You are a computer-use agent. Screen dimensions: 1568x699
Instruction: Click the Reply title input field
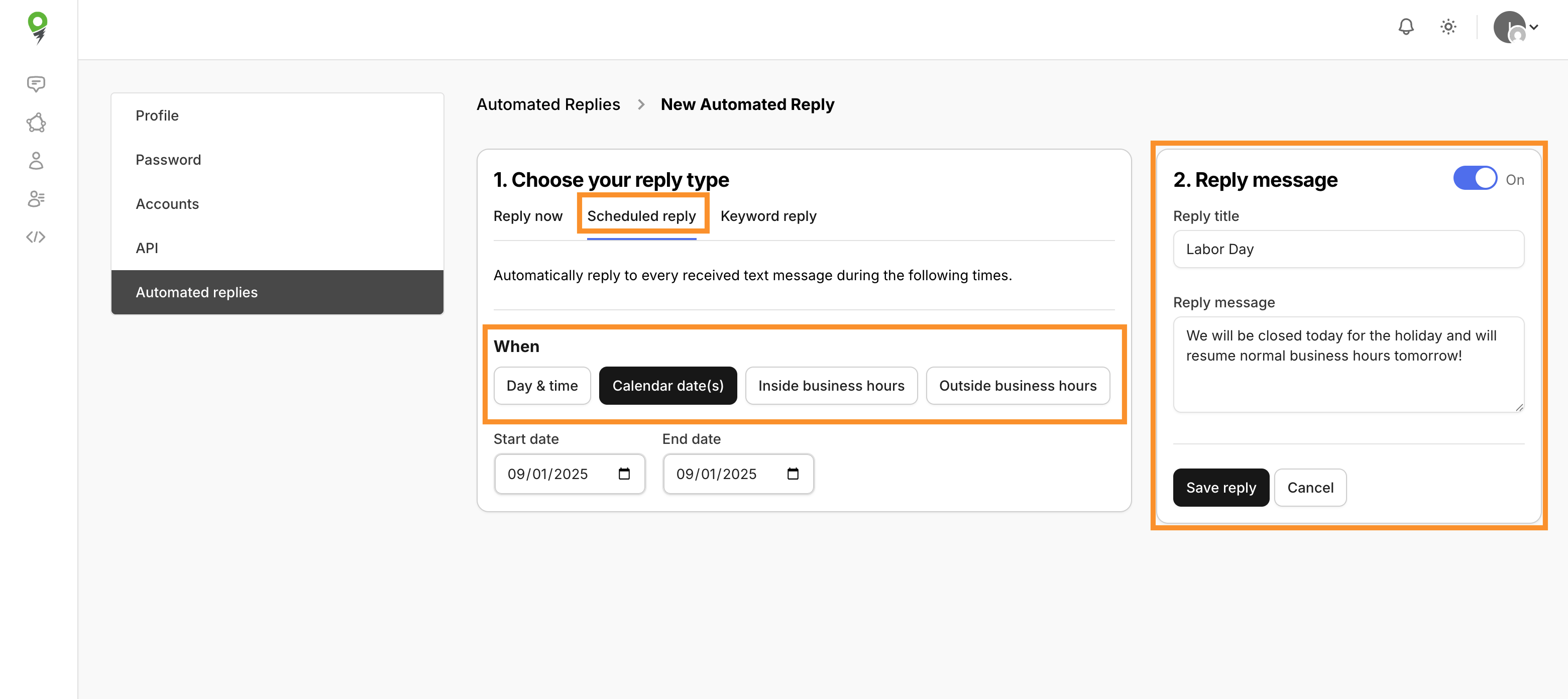1348,250
